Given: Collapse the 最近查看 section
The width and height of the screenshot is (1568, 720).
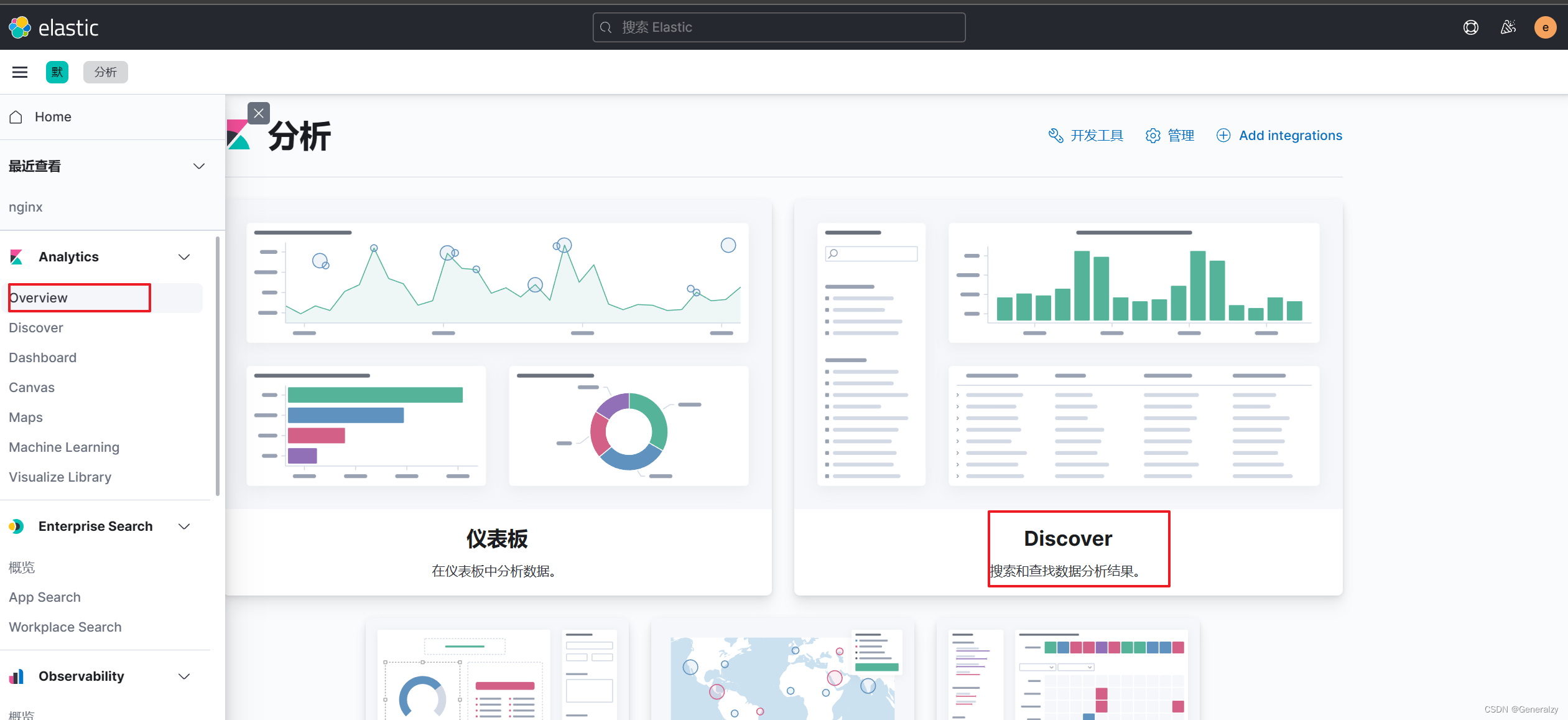Looking at the screenshot, I should 199,166.
